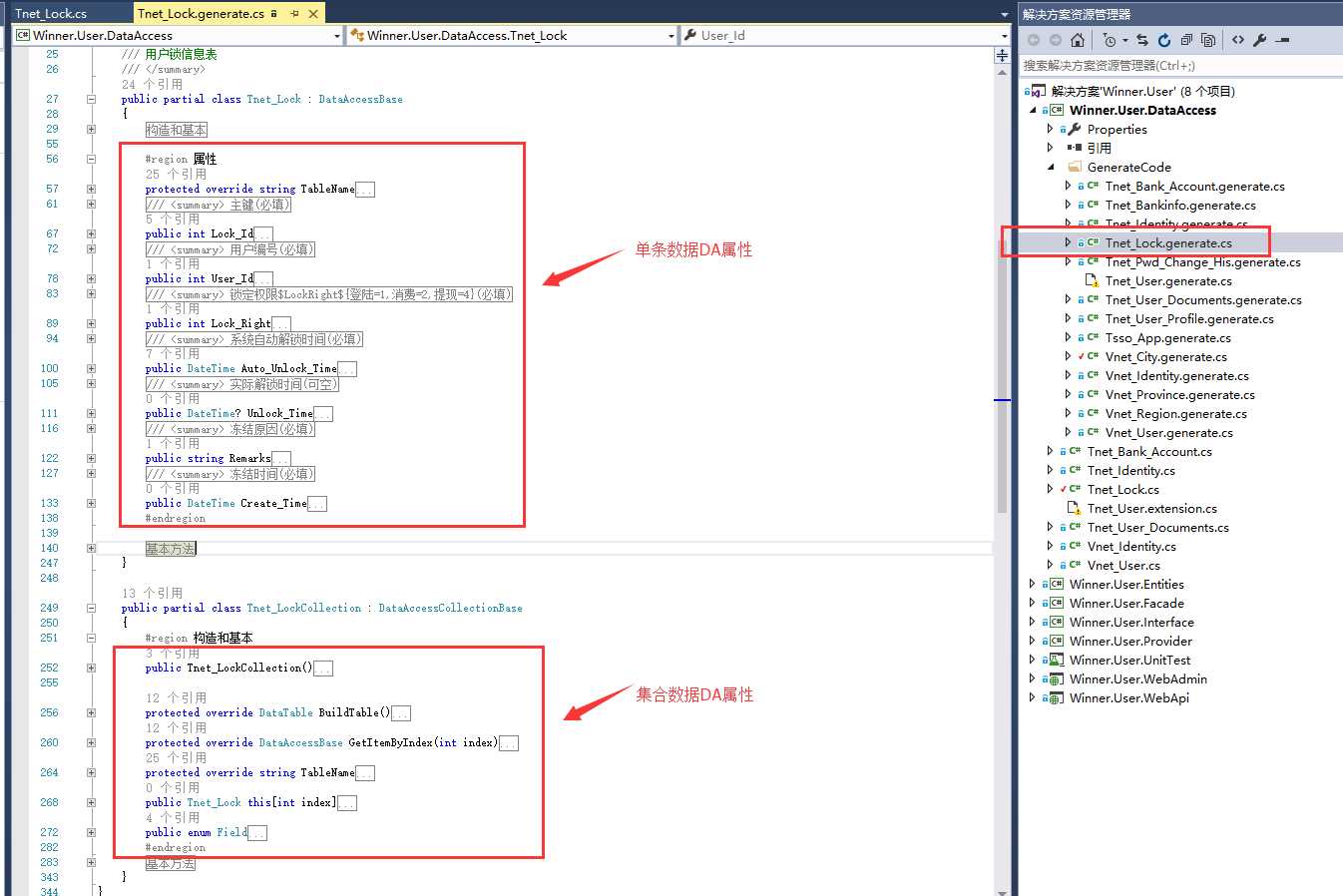Select the Winner.User.Entities project
The height and width of the screenshot is (896, 1343).
point(1126,584)
